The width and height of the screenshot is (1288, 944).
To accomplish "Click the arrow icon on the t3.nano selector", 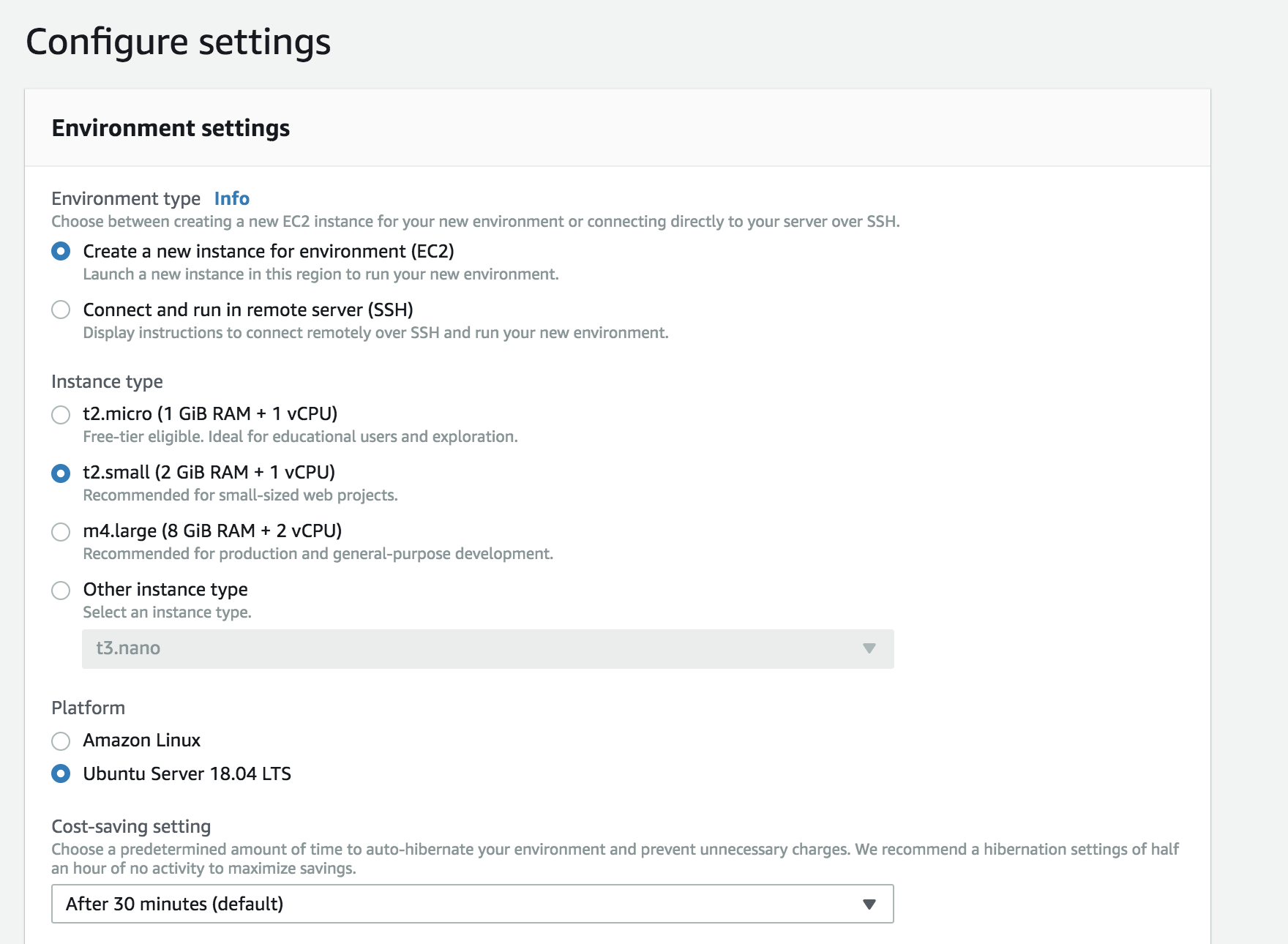I will 869,648.
